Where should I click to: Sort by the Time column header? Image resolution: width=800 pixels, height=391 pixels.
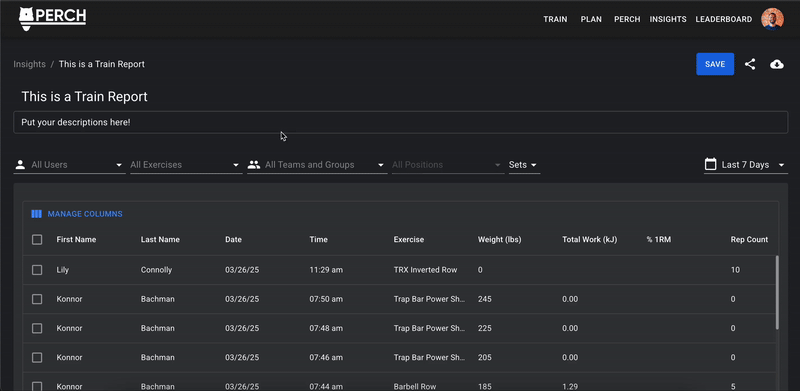[x=318, y=239]
